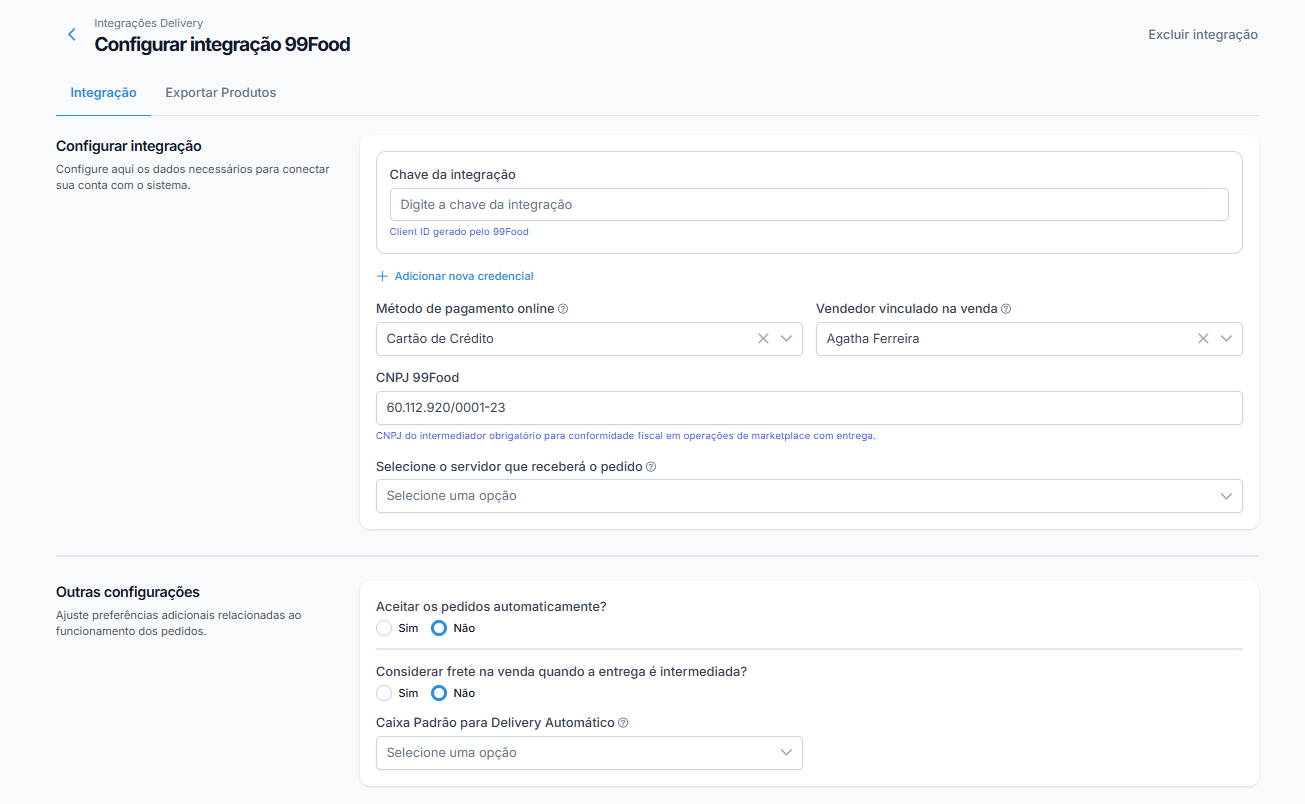
Task: Click help icon beside Caixa Padrão para Delivery
Action: (623, 723)
